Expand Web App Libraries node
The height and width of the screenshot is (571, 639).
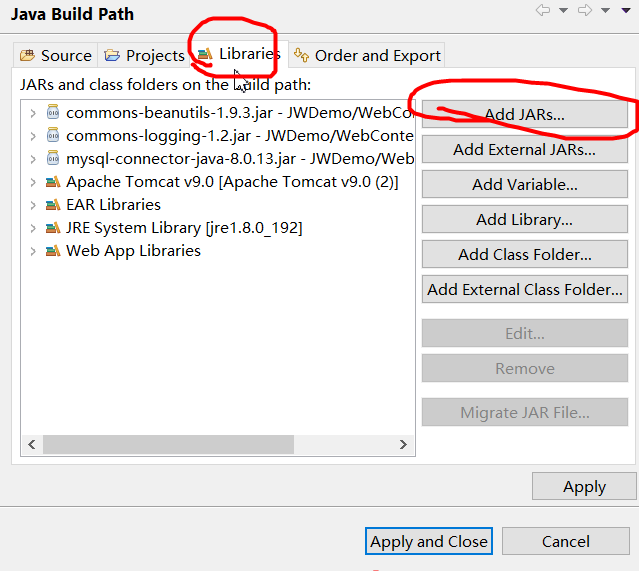tap(33, 251)
